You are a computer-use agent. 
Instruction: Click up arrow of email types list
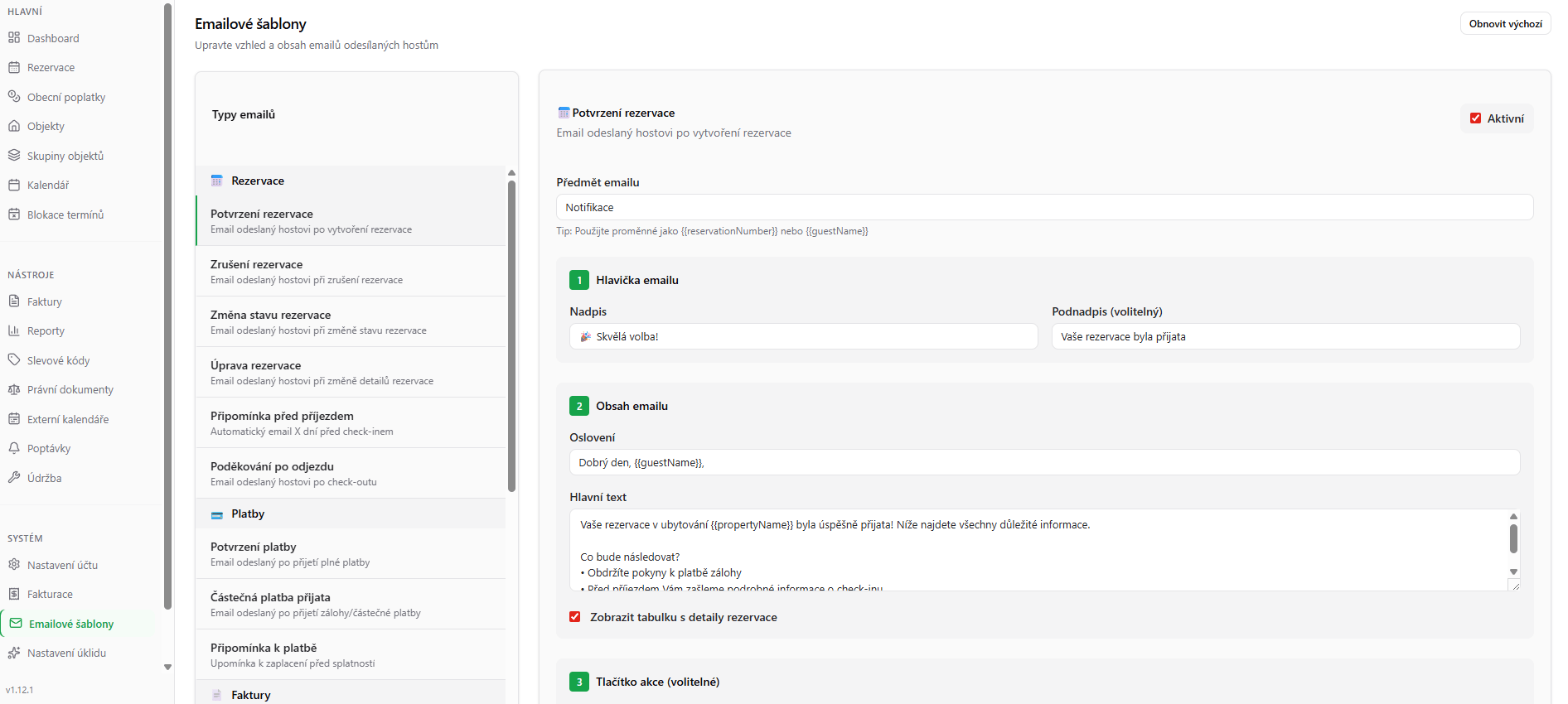pyautogui.click(x=511, y=173)
